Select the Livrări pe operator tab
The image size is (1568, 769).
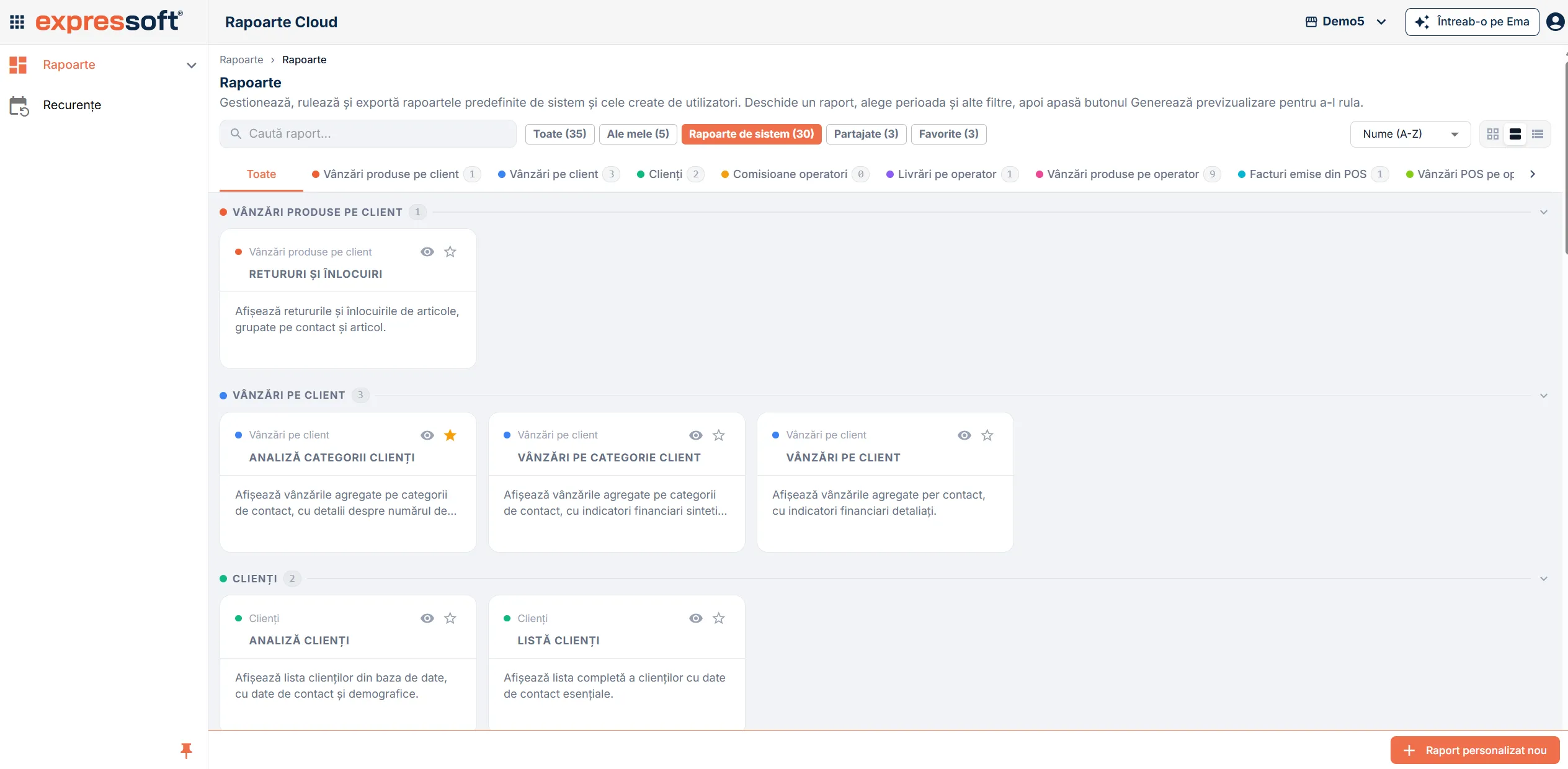[952, 174]
